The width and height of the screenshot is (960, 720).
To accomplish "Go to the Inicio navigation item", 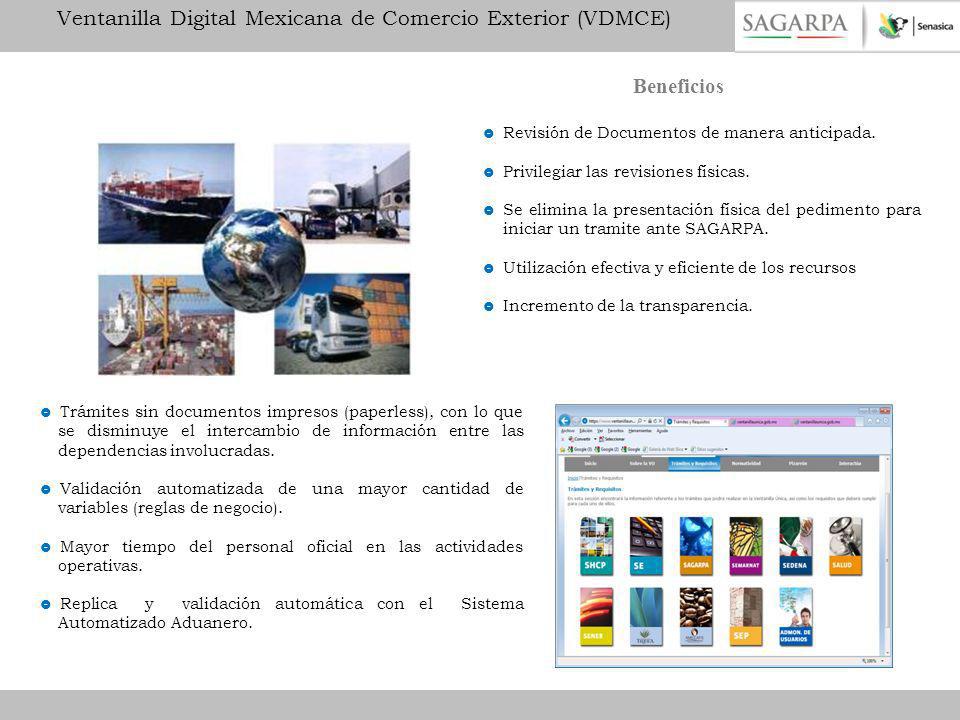I will click(590, 463).
